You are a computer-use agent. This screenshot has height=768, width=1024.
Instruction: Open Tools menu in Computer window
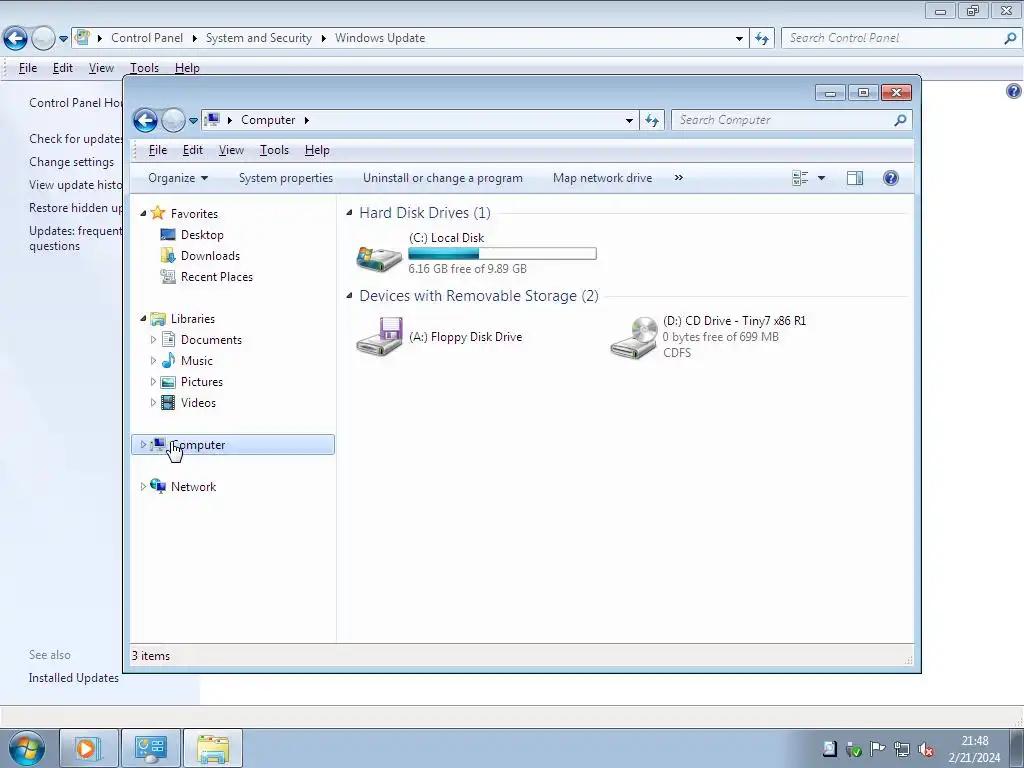pyautogui.click(x=274, y=150)
